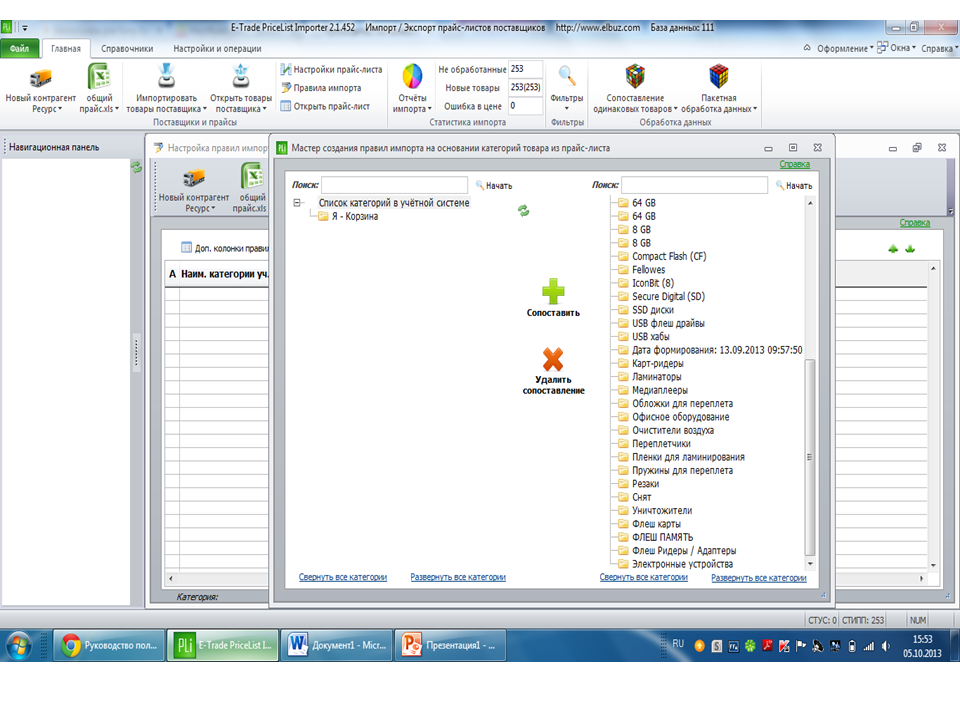Click Наим. категории column header
The image size is (960, 720).
pos(224,274)
